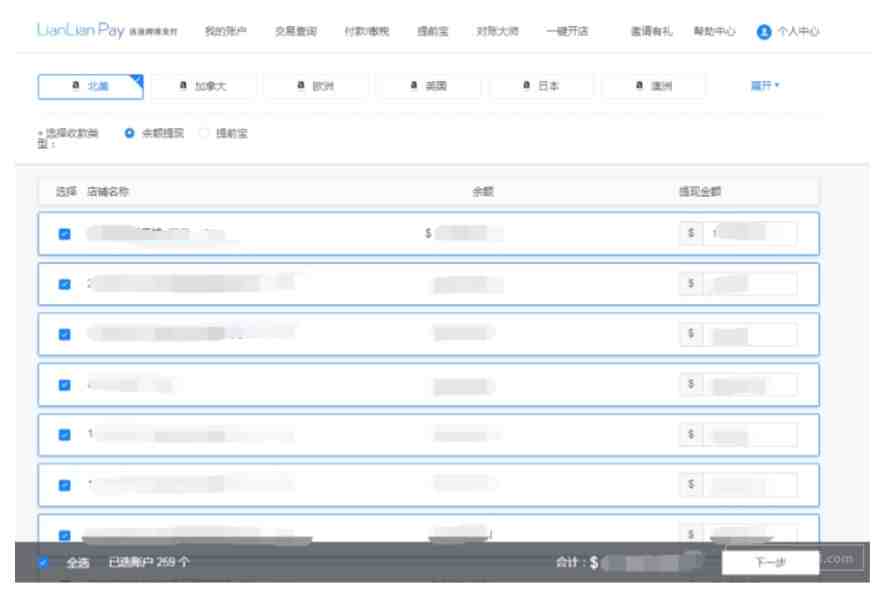Click the 选择 column header
This screenshot has height=591, width=885.
[x=66, y=191]
